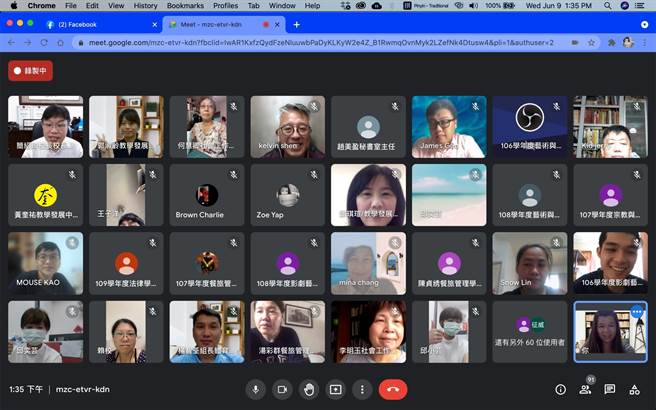This screenshot has height=410, width=656.
Task: Open meeting details info icon
Action: click(560, 389)
